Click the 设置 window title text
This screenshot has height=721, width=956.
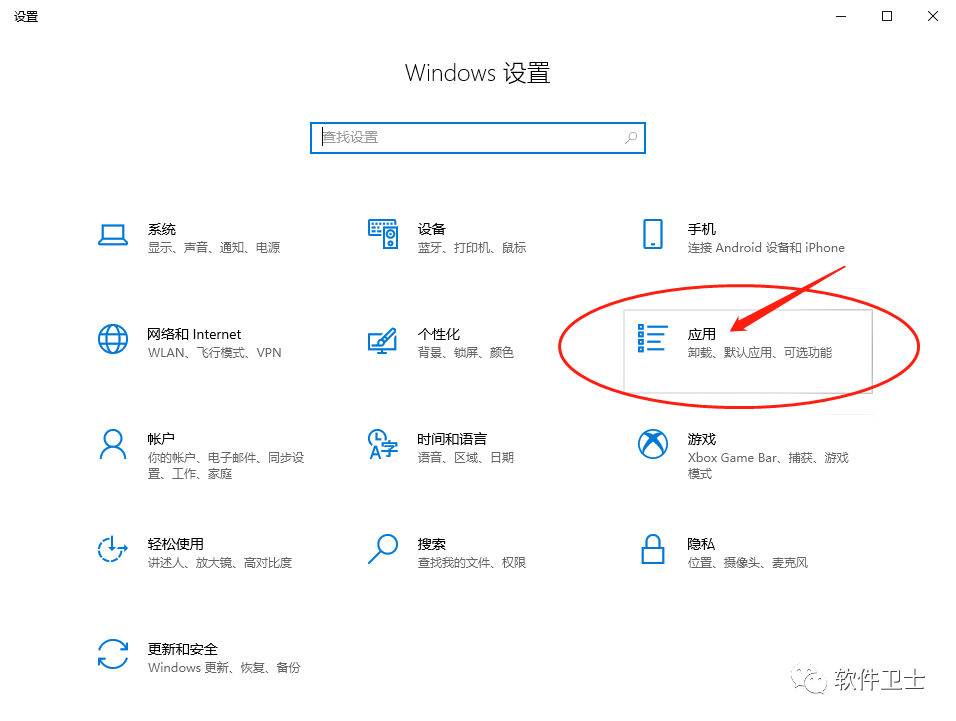[26, 16]
